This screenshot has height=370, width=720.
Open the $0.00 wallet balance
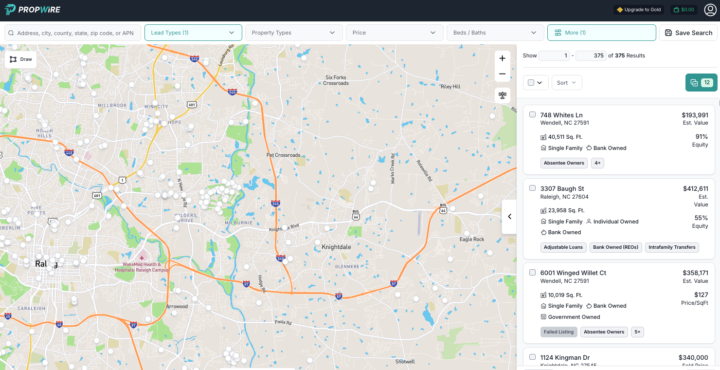[x=684, y=10]
